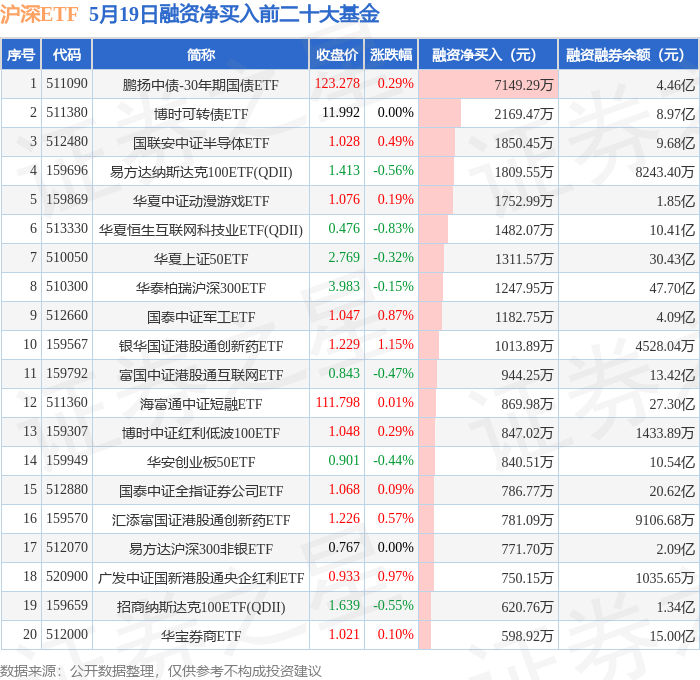Select 广发中证国新港股通央企红利ETF name cell
Image resolution: width=700 pixels, height=680 pixels.
tap(200, 578)
